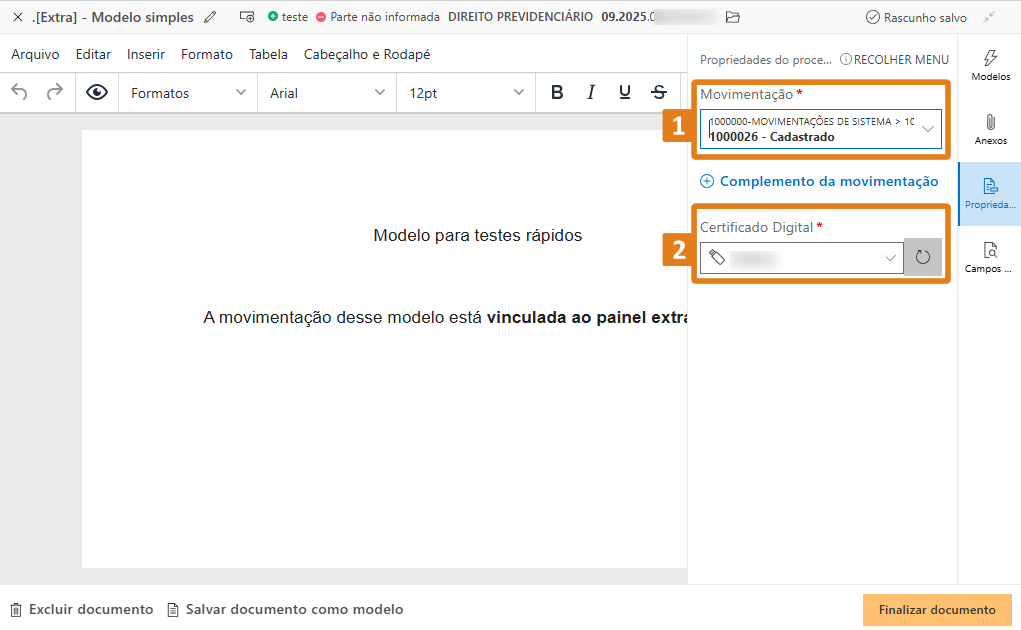Open the Tabela menu

(268, 54)
